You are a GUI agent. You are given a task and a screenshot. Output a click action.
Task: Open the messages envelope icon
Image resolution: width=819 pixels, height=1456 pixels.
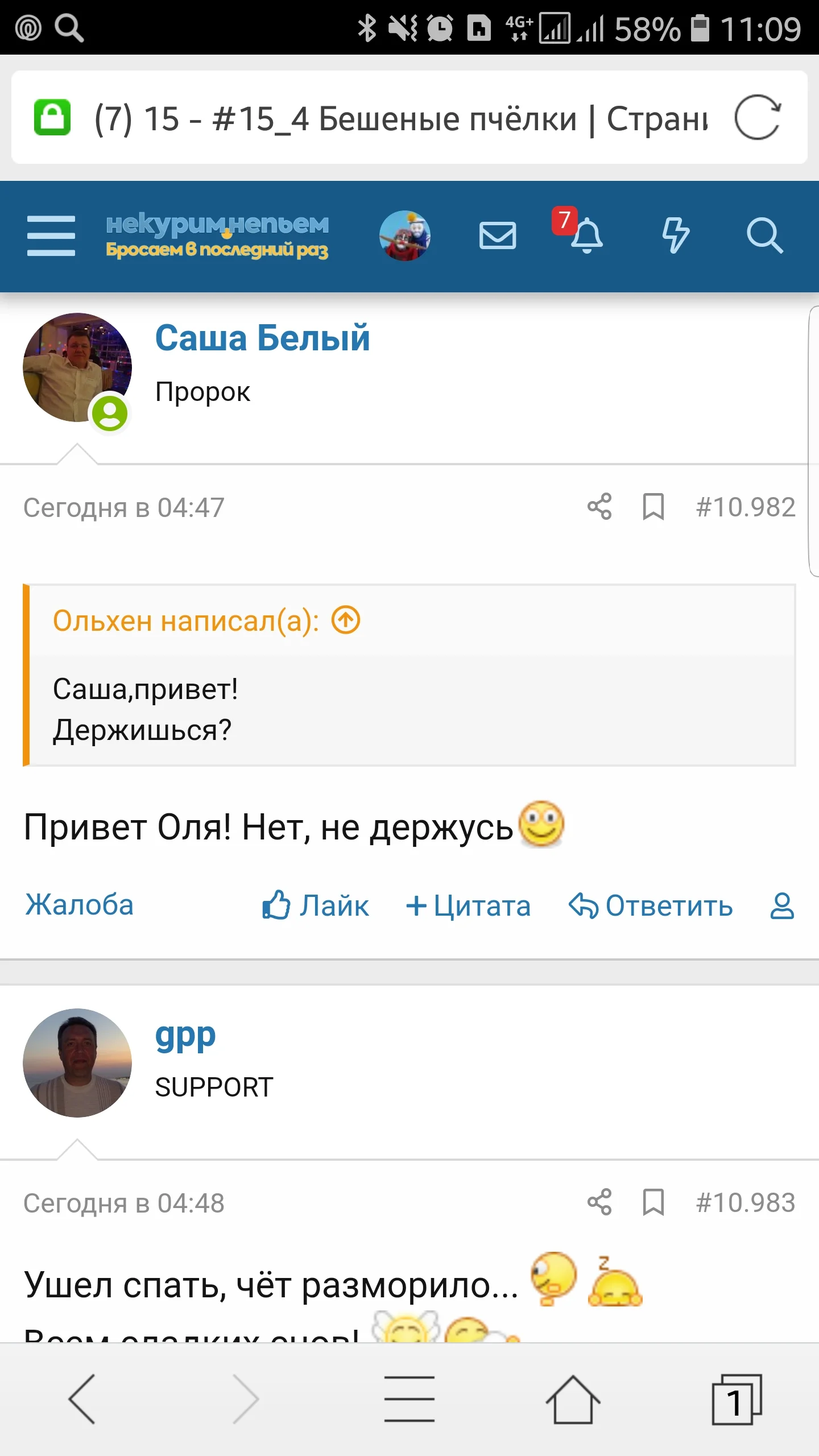coord(497,235)
